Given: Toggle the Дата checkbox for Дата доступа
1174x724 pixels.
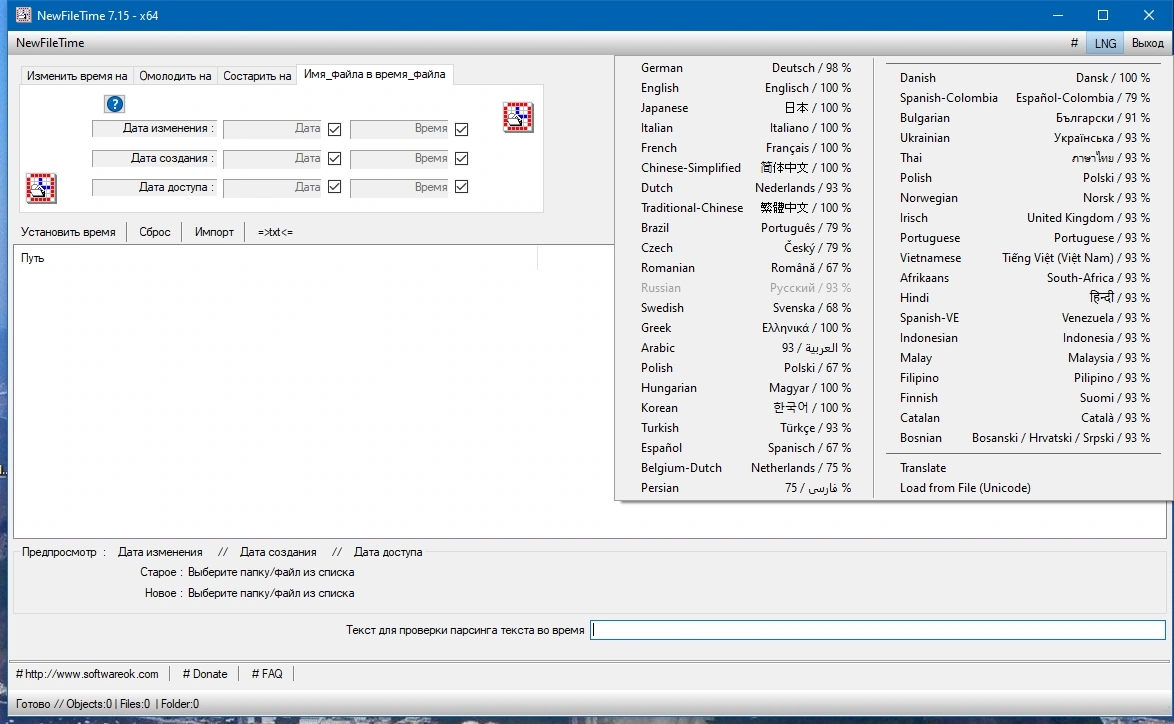Looking at the screenshot, I should (335, 187).
